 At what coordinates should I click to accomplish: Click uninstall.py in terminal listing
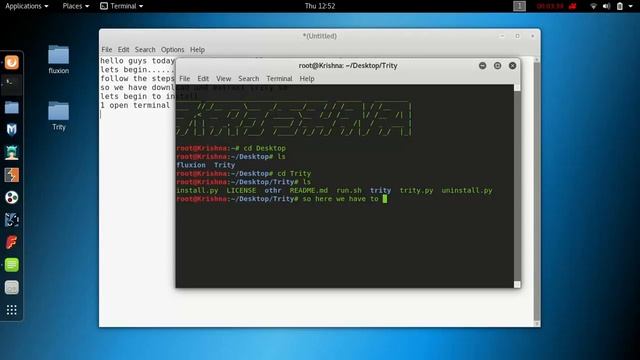467,191
